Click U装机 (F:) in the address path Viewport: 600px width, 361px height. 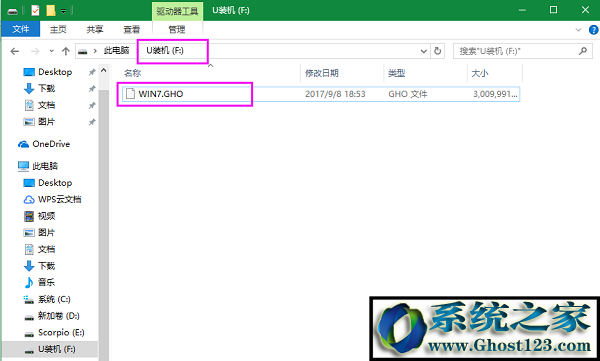click(x=165, y=51)
